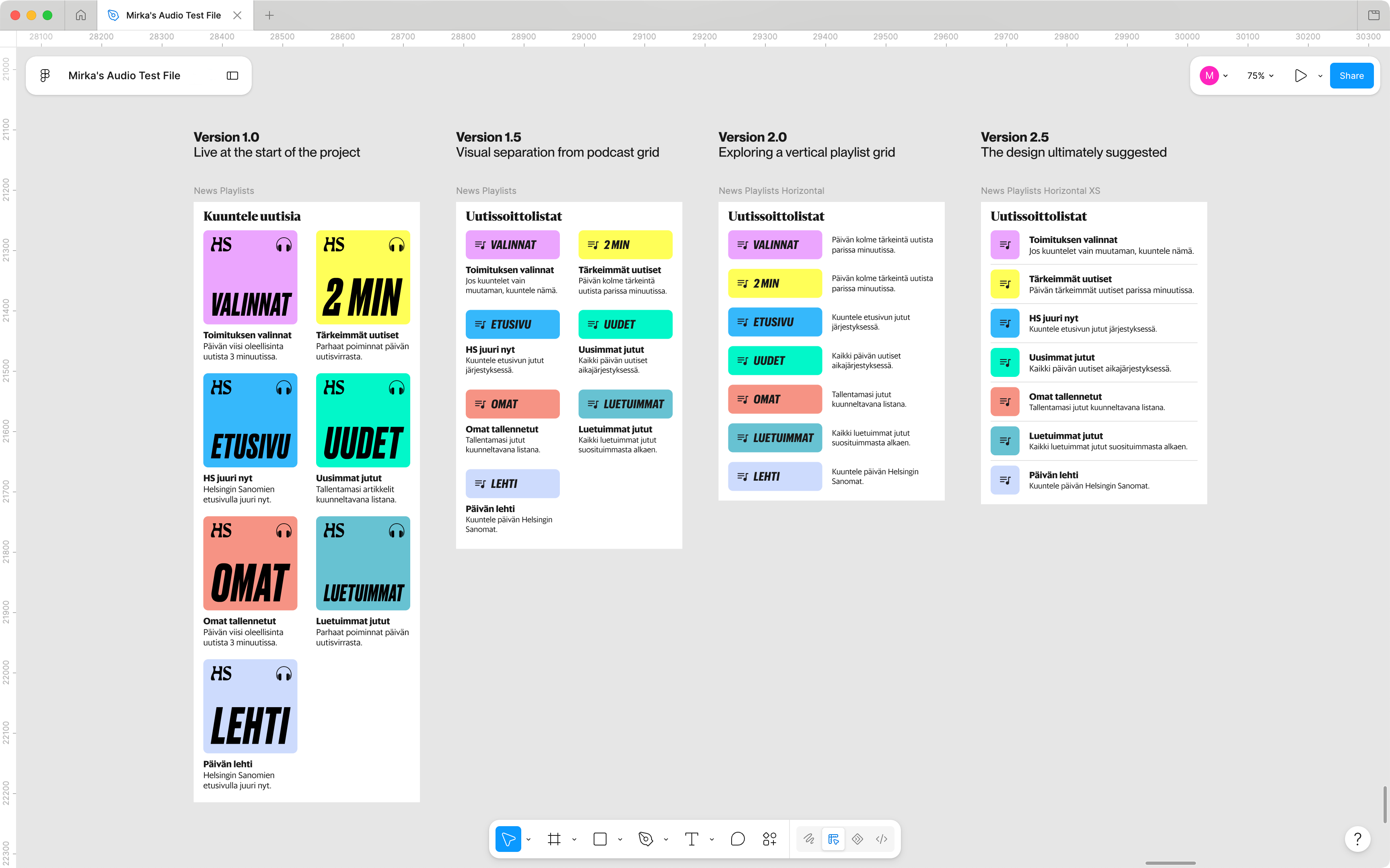Click the pink playlist icon in Version 2.5
Screen dimensions: 1390x868
(x=1005, y=245)
